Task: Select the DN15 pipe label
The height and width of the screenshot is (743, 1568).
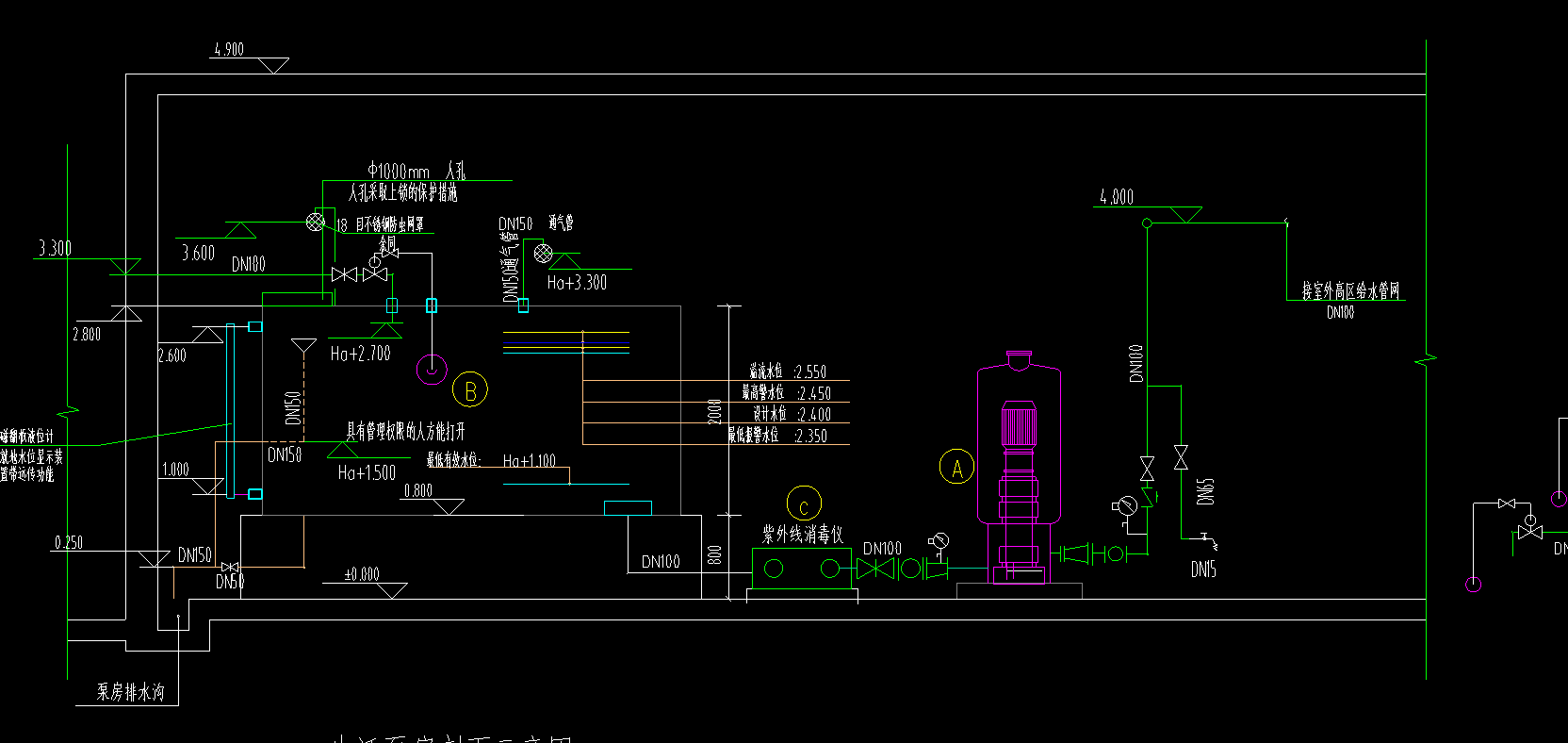Action: click(1203, 569)
